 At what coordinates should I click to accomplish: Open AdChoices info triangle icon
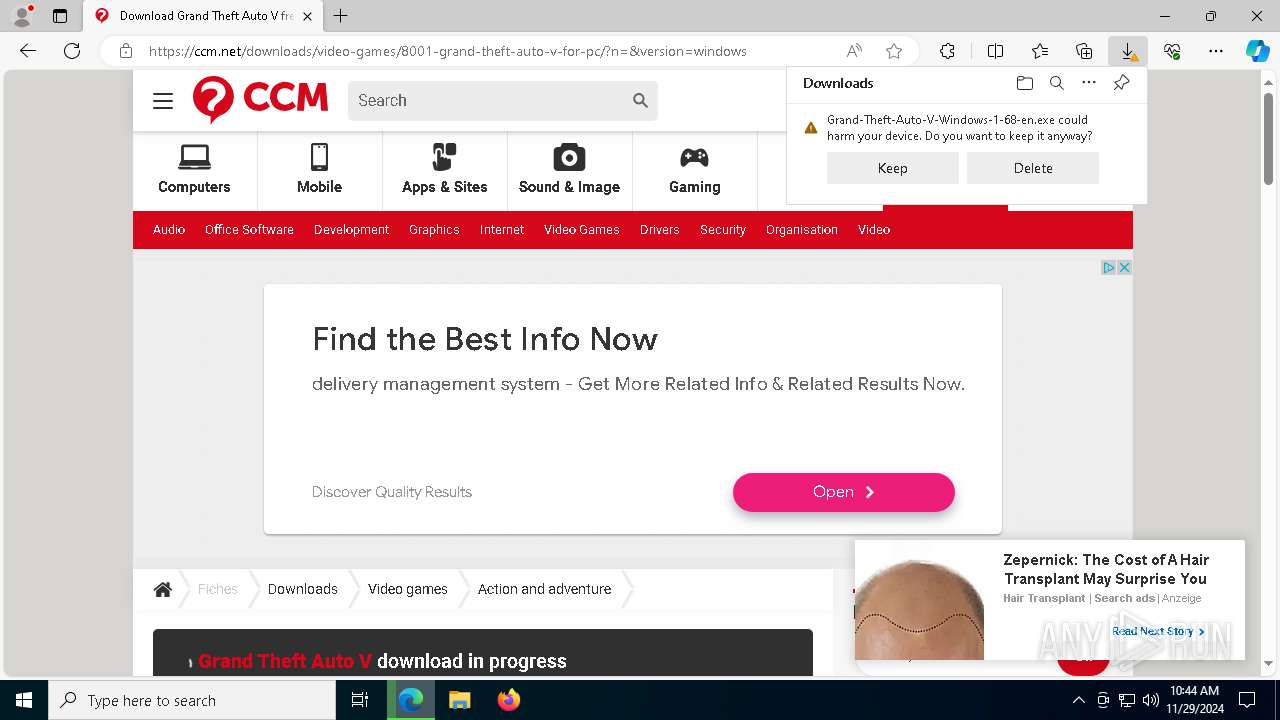1109,267
